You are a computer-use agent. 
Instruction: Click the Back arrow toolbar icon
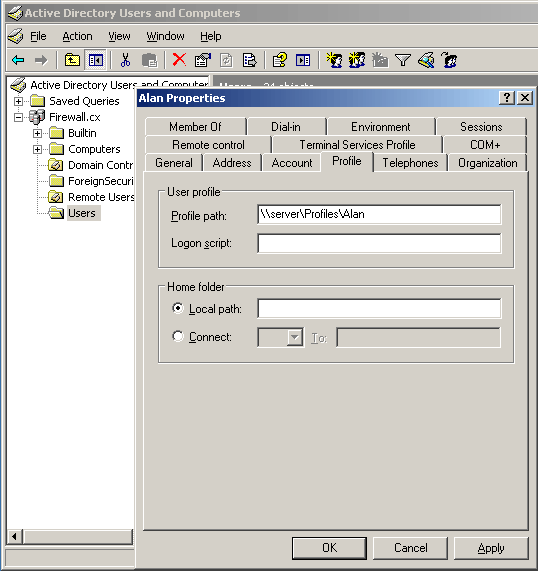coord(18,60)
